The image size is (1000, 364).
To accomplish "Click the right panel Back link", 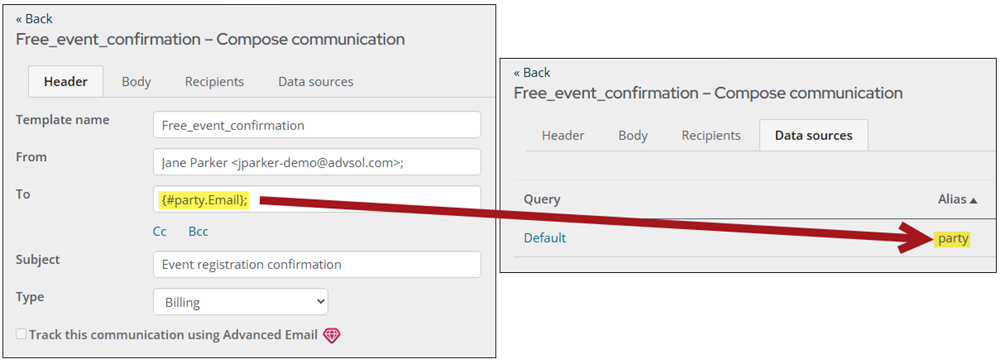I will [x=532, y=72].
